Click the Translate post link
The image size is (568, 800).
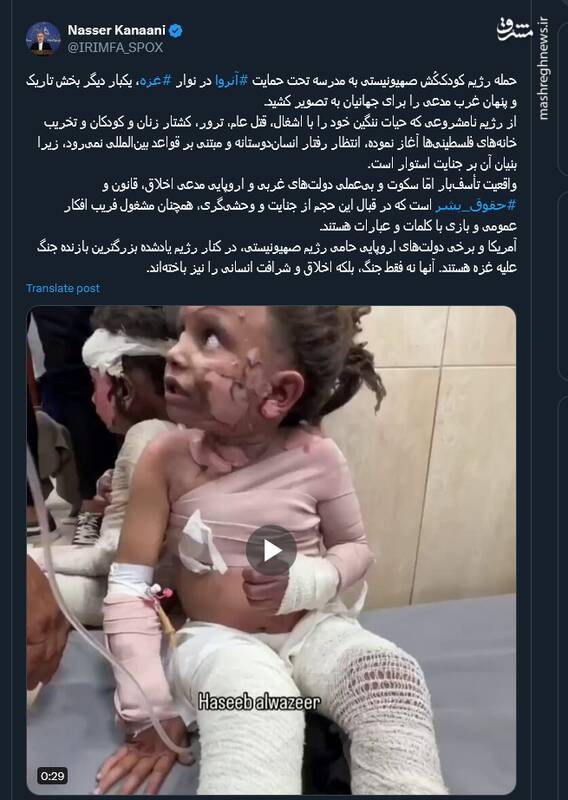63,288
